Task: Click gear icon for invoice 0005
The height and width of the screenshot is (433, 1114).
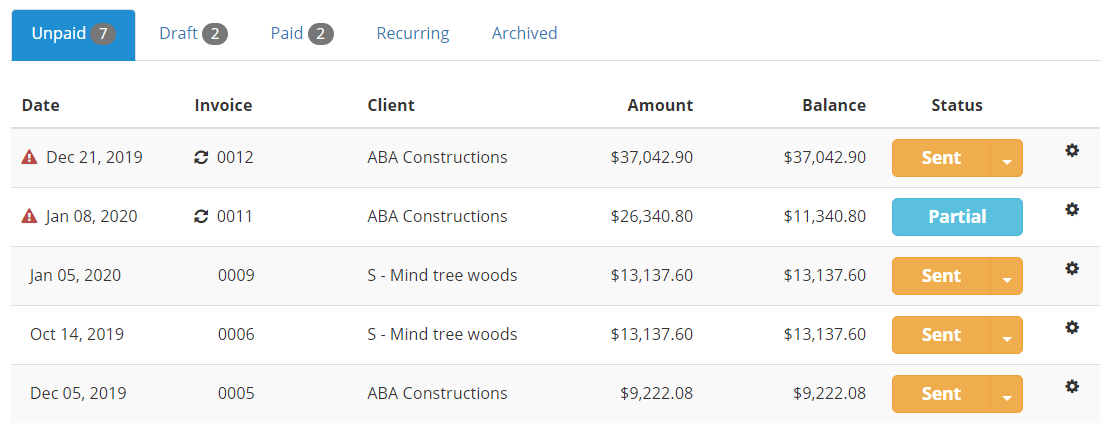Action: pos(1072,386)
